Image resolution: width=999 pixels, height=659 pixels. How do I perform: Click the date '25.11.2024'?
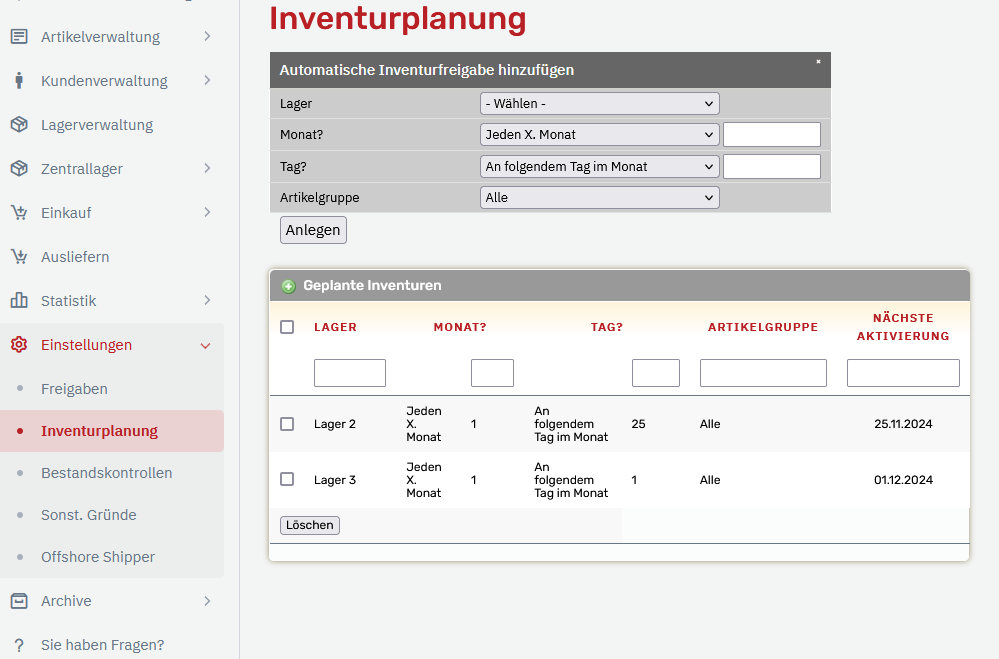(x=903, y=424)
